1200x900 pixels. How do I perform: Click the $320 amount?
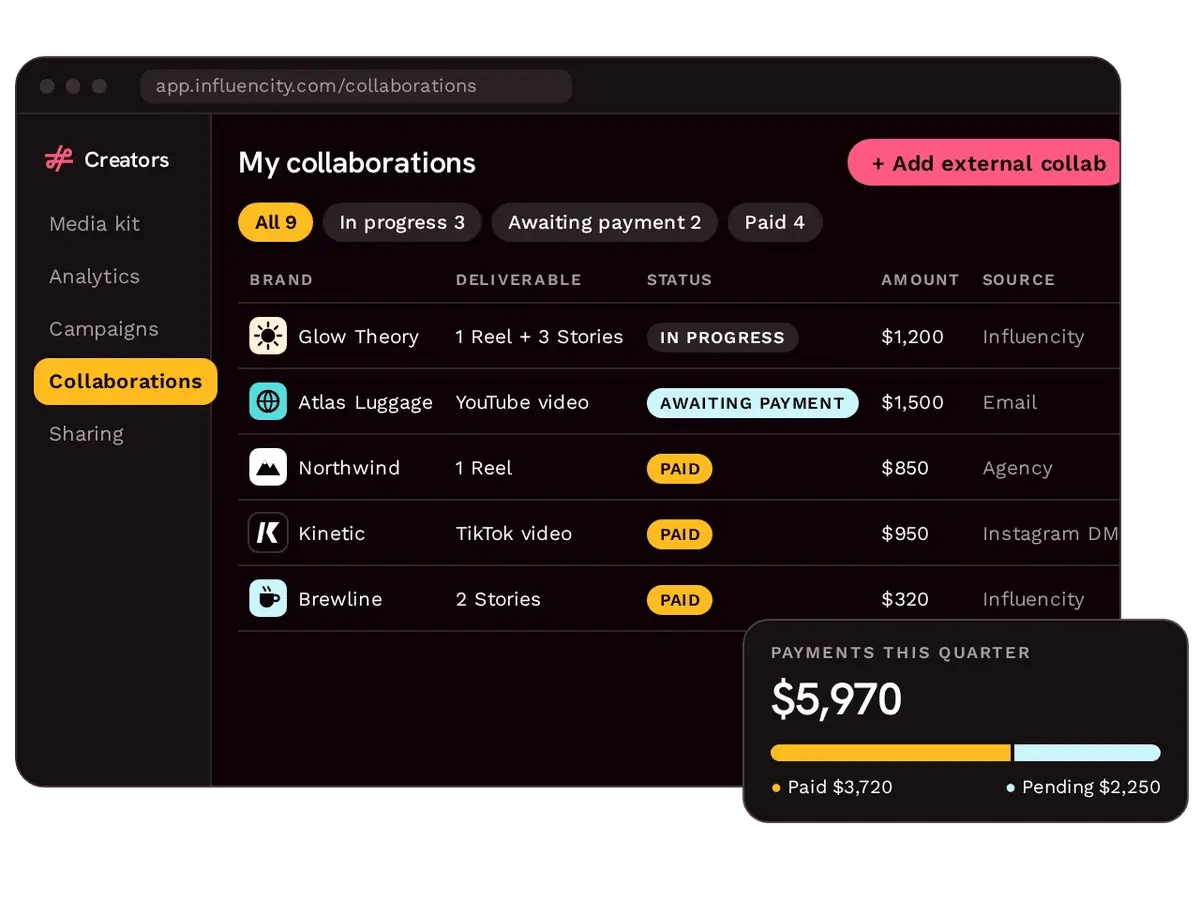[x=905, y=599]
